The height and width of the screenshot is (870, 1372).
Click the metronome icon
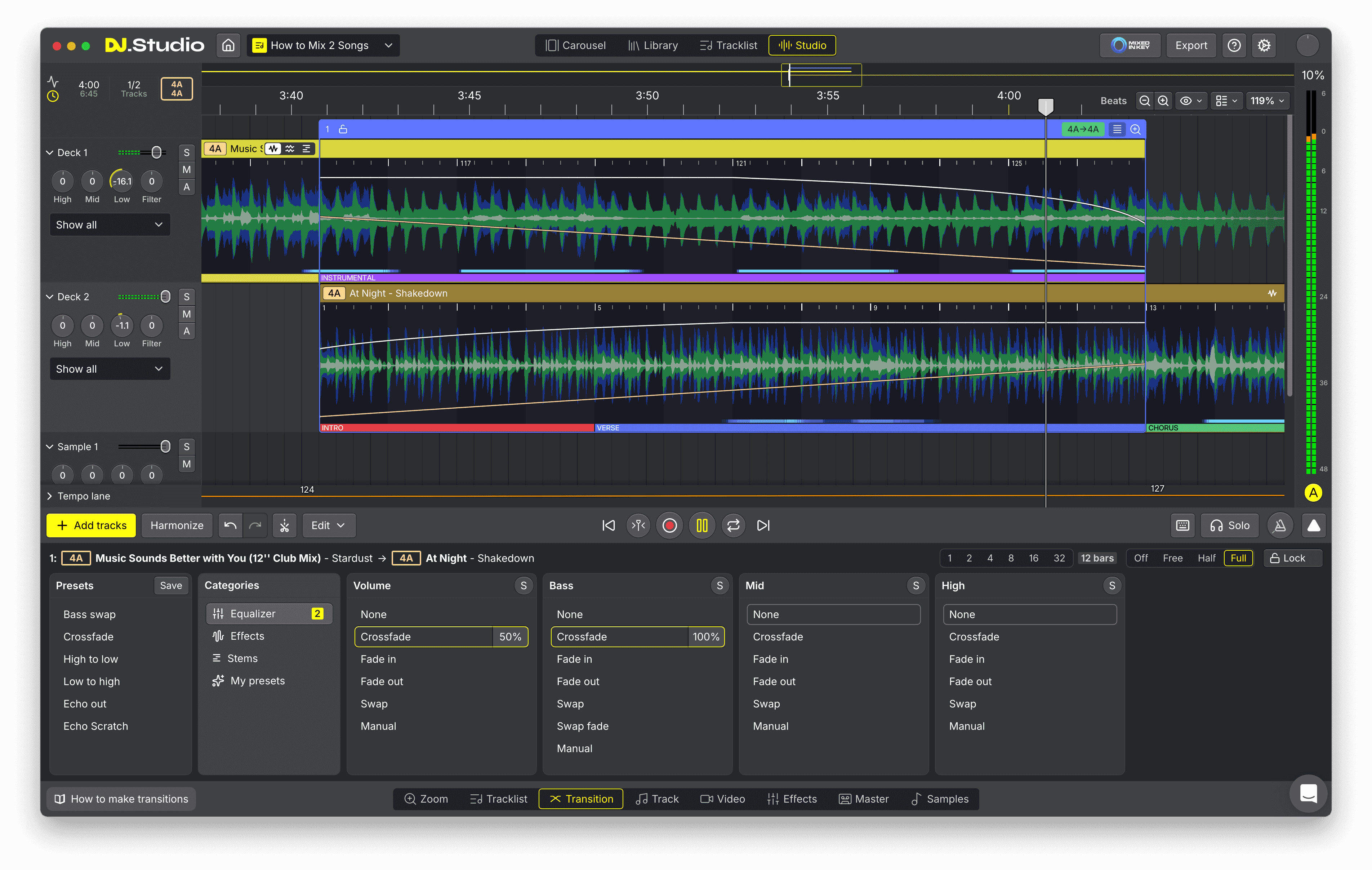(1280, 525)
